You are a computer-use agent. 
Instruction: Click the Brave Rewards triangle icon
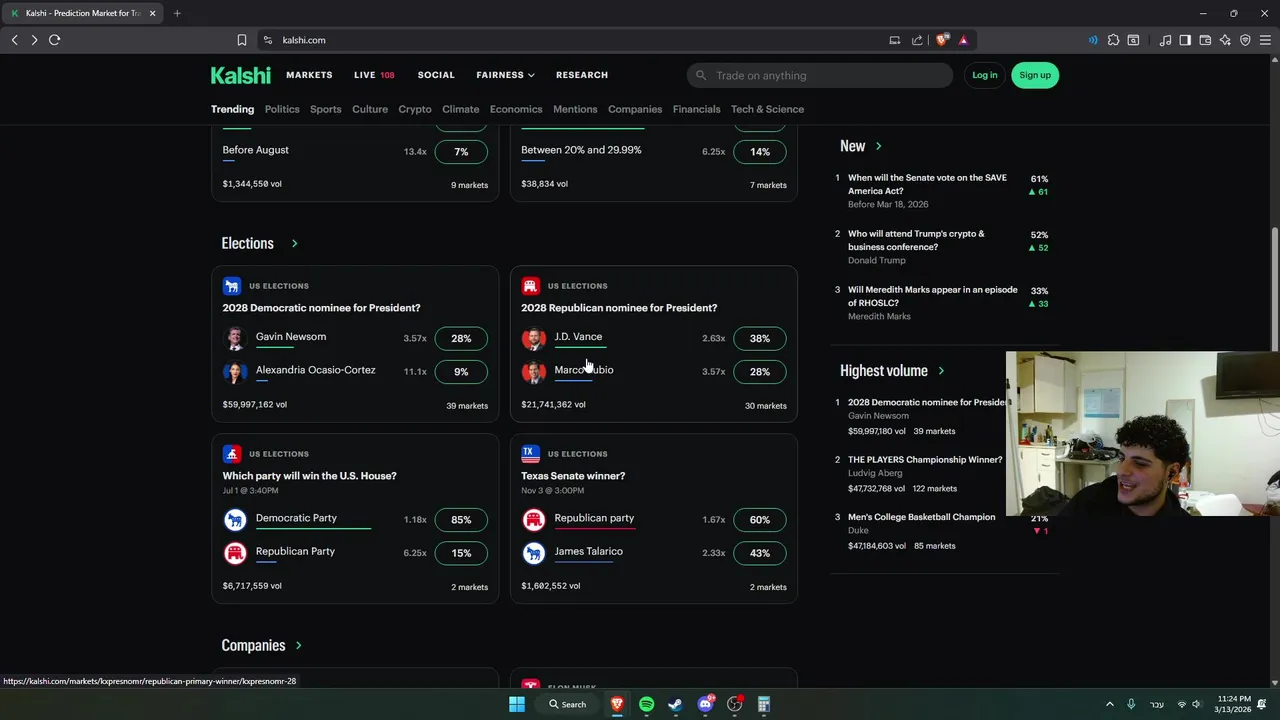[963, 40]
